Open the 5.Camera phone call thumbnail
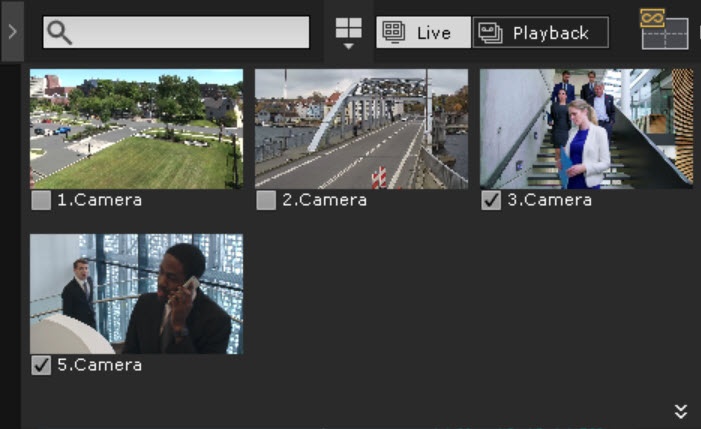701x429 pixels. coord(136,294)
